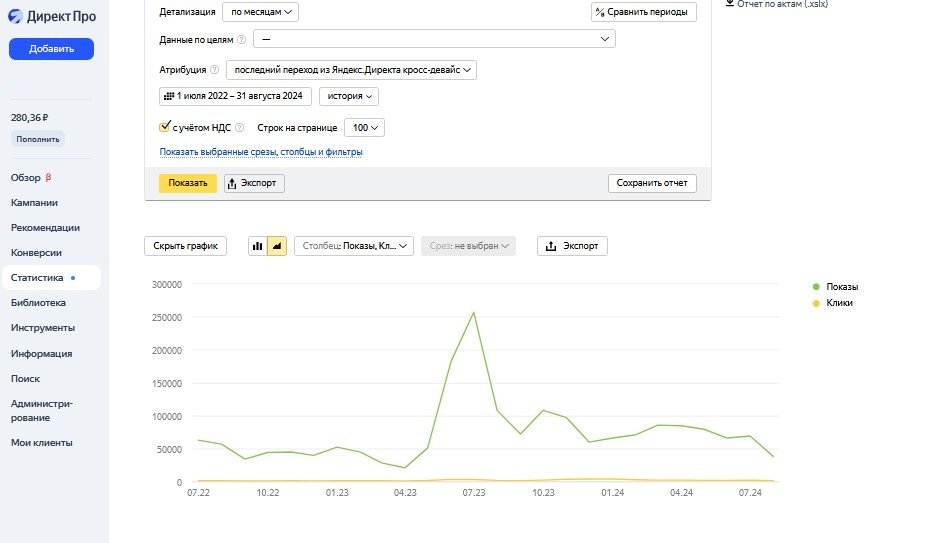Open the Столбец: Показы, Кл... dropdown
This screenshot has width=932, height=543.
(x=354, y=246)
